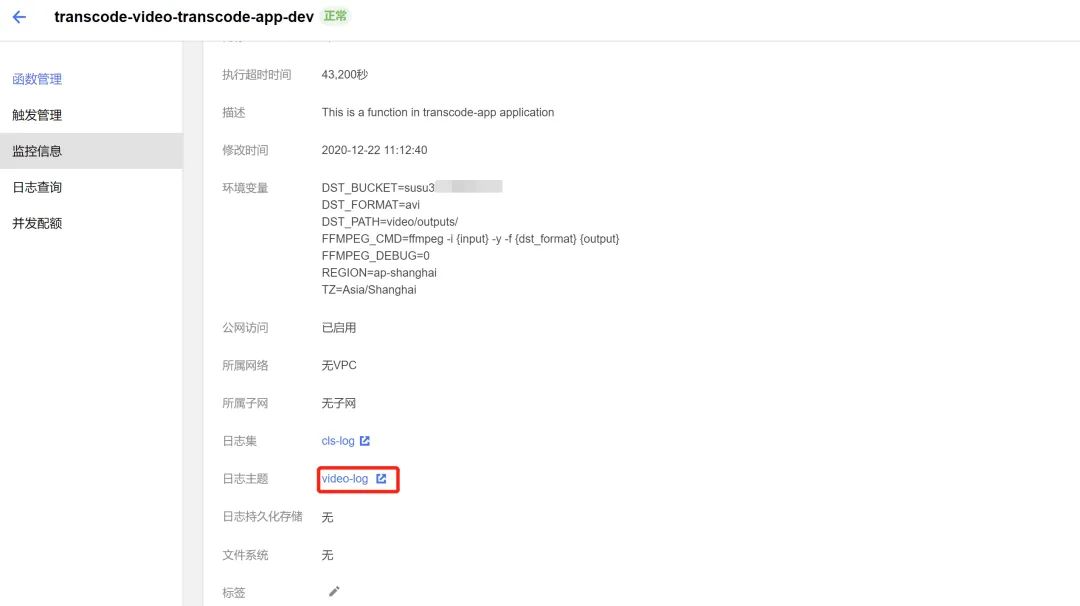
Task: Click the REGION=ap-shanghai line
Action: coord(379,273)
